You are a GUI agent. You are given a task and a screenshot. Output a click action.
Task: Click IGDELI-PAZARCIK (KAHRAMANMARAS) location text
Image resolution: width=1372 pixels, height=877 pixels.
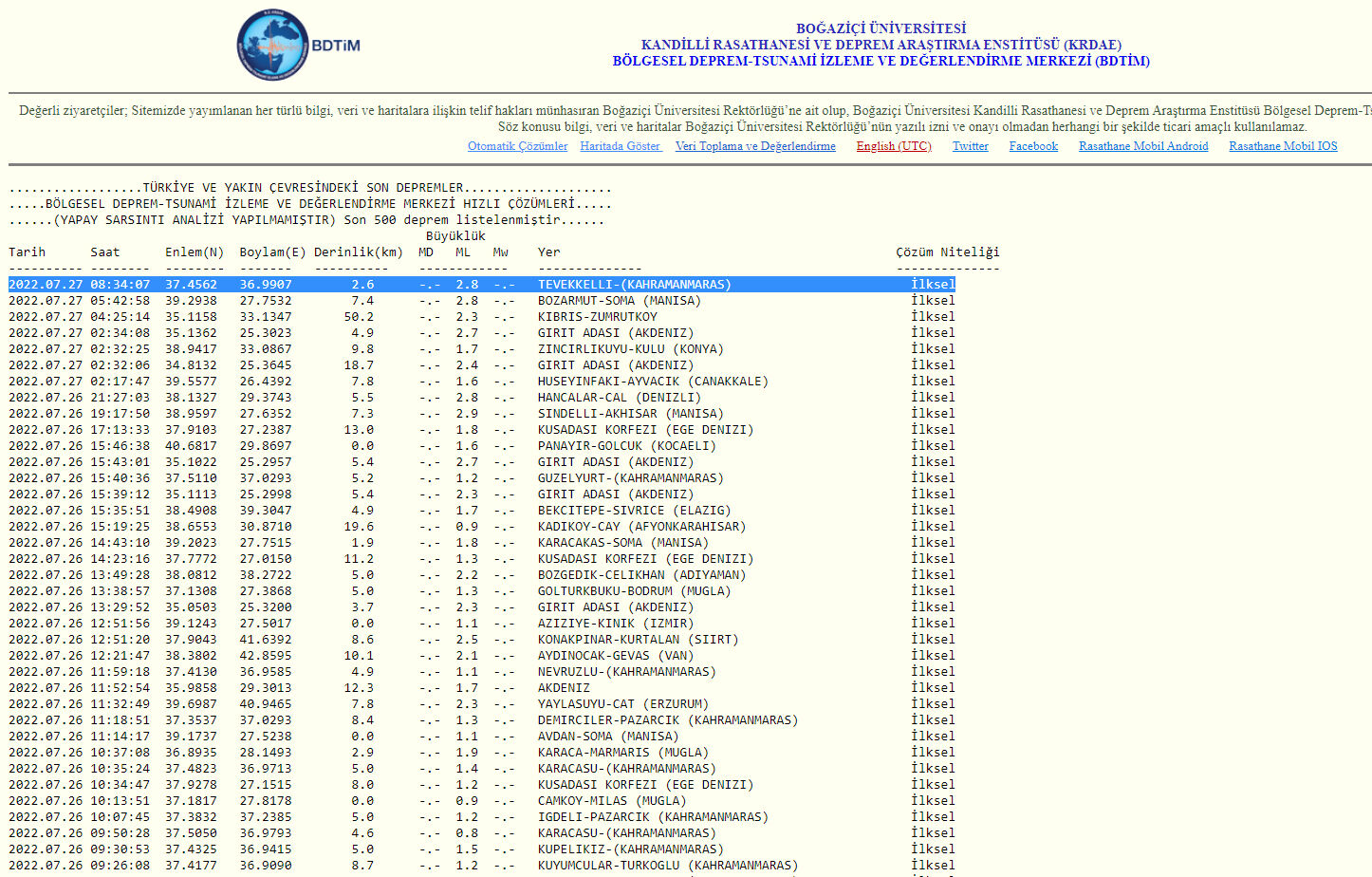pos(654,817)
